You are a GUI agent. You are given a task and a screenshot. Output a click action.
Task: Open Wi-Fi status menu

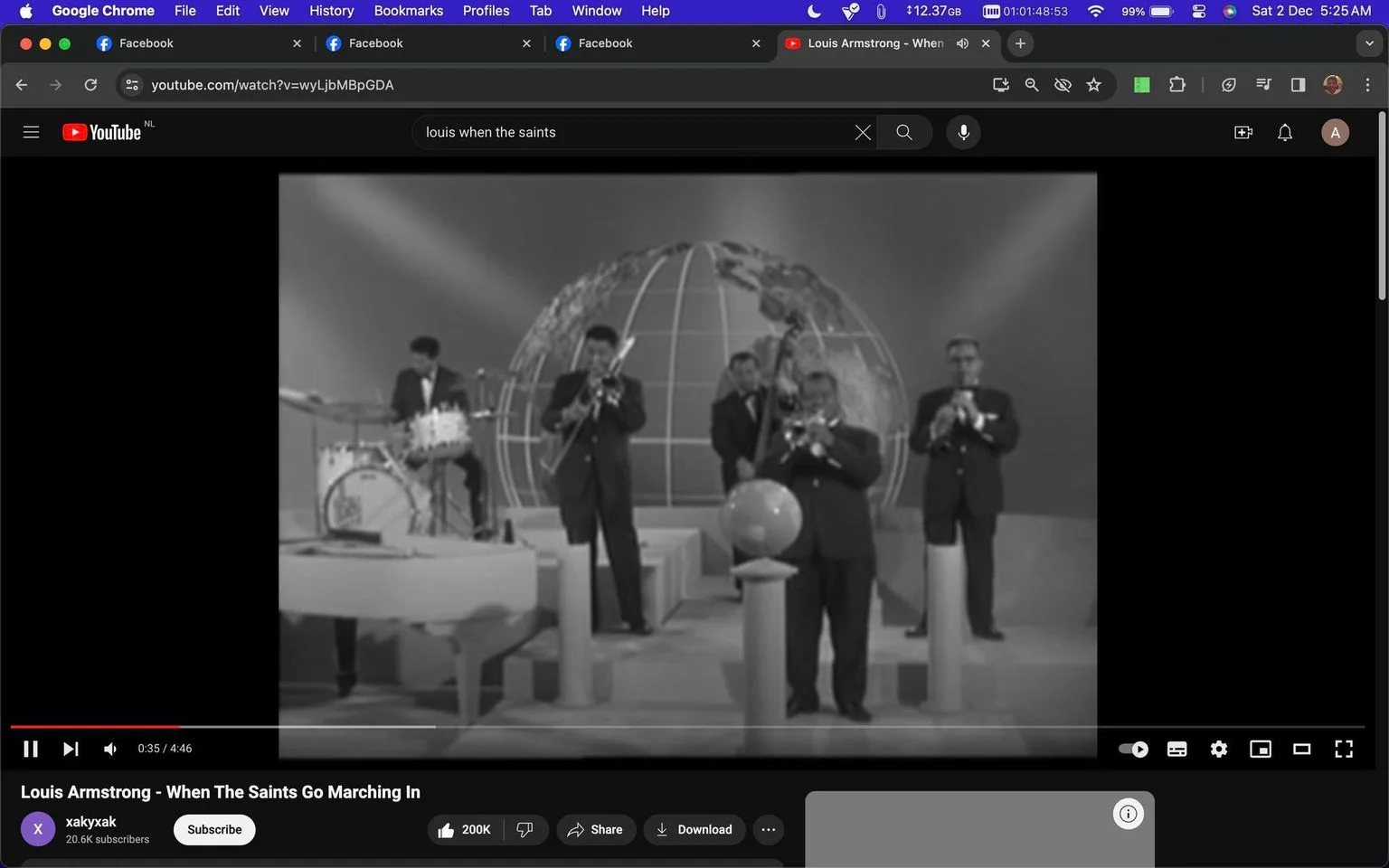(x=1095, y=11)
